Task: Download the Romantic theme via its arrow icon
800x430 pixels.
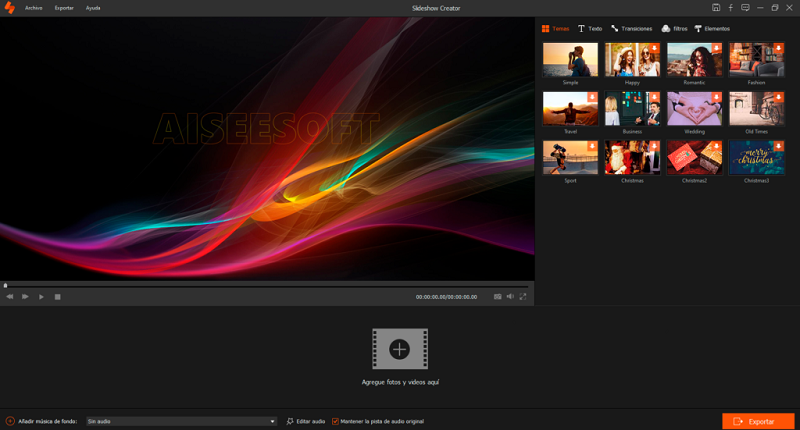Action: pos(716,48)
